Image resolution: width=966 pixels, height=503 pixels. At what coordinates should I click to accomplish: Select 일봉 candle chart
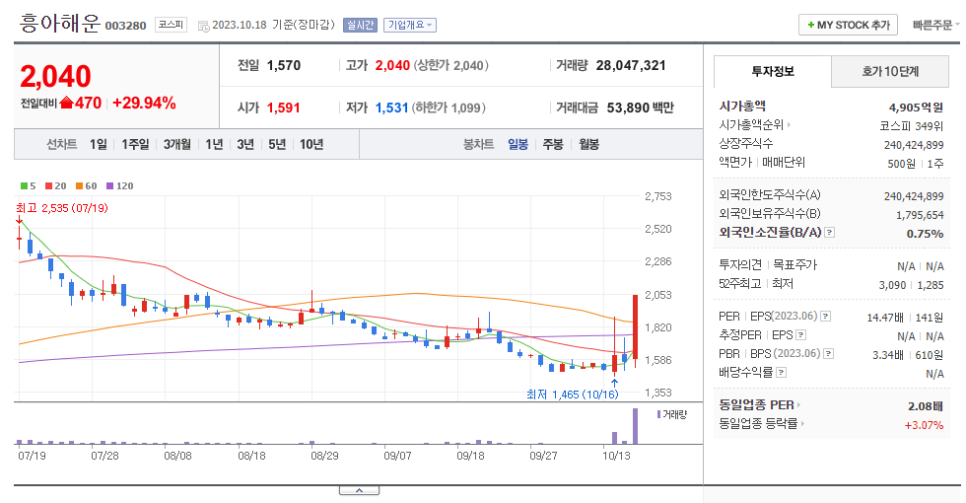click(x=518, y=144)
